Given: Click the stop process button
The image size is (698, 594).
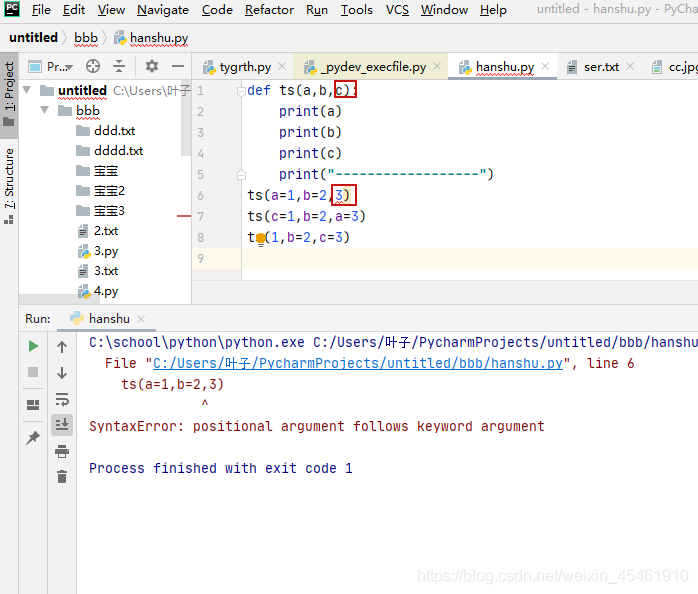Looking at the screenshot, I should click(x=33, y=372).
